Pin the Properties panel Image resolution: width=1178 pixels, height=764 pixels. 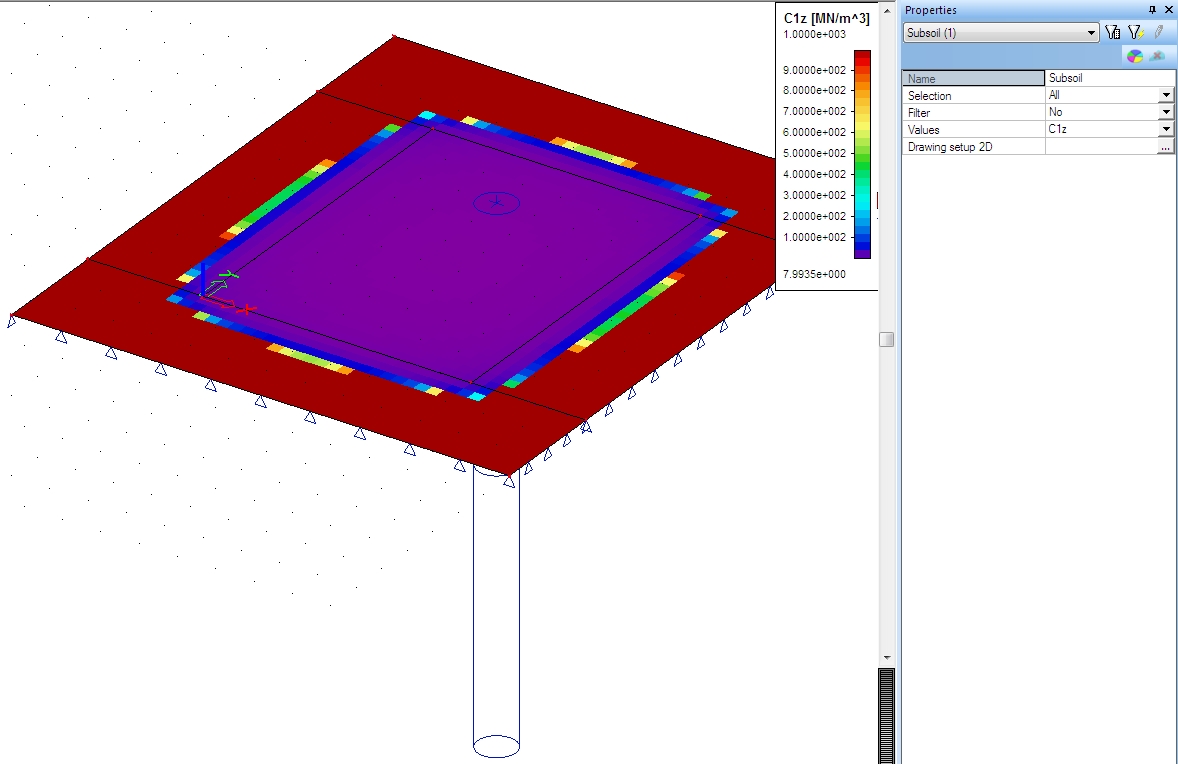click(1152, 10)
